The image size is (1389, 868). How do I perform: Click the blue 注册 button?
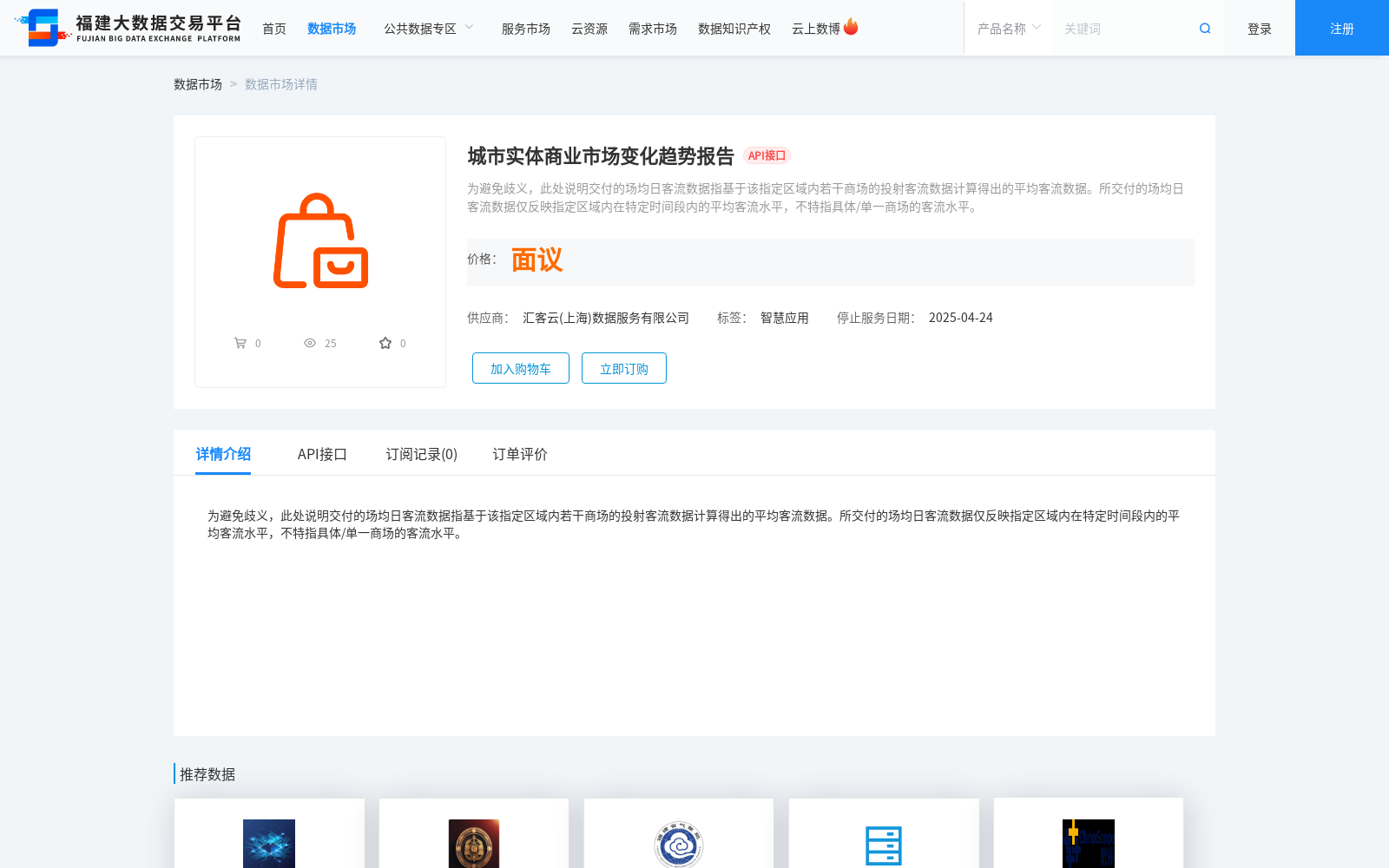click(x=1342, y=28)
